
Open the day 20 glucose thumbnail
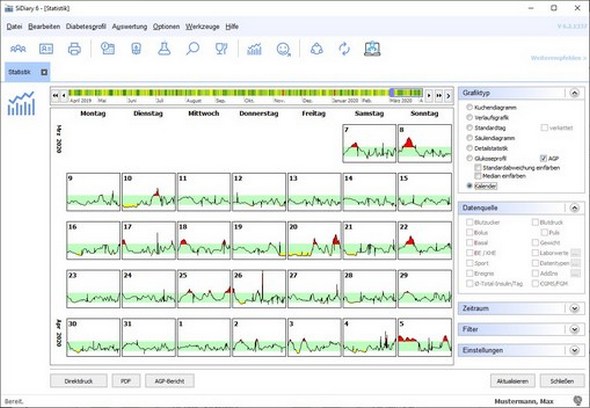314,241
